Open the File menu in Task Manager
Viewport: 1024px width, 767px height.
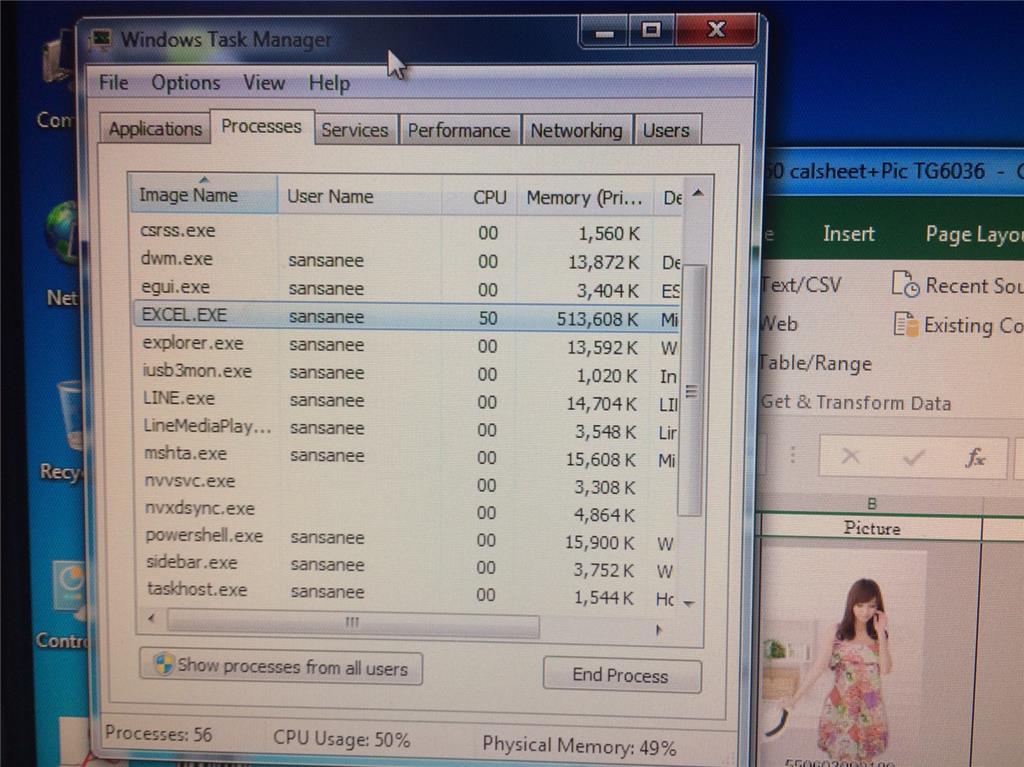pos(114,82)
